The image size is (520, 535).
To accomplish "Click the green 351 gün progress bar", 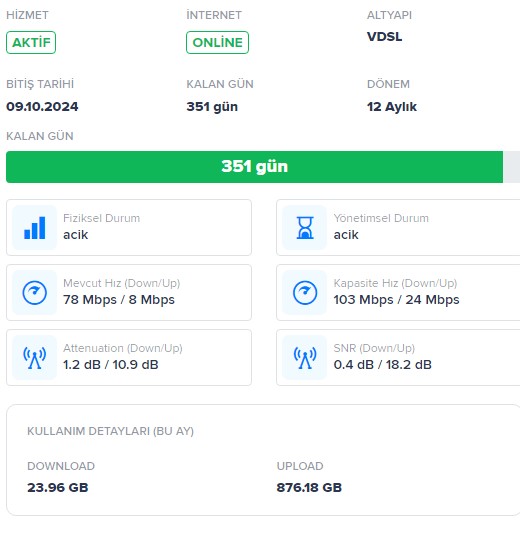I will [x=255, y=167].
